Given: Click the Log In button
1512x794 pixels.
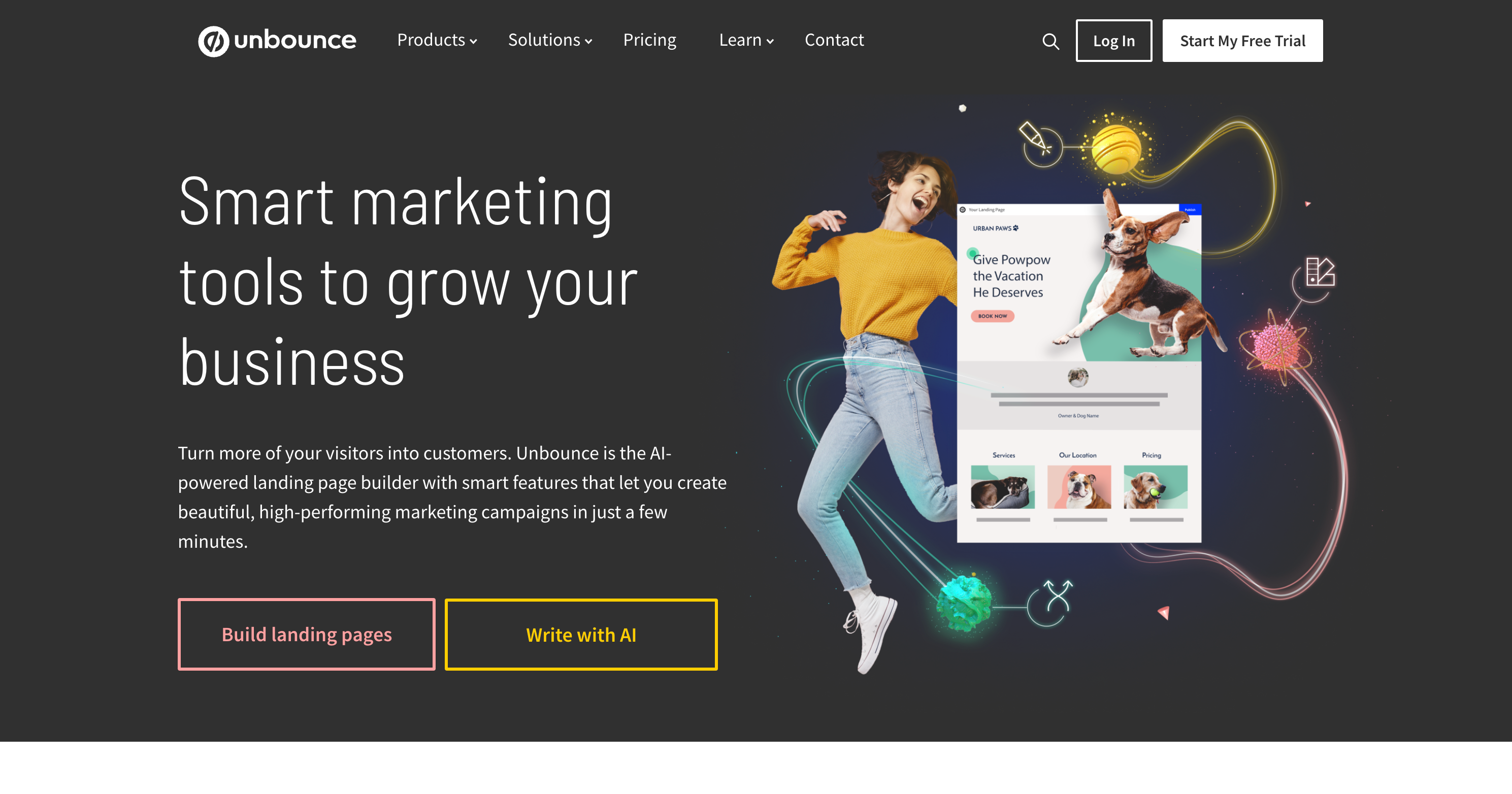Looking at the screenshot, I should (x=1113, y=40).
